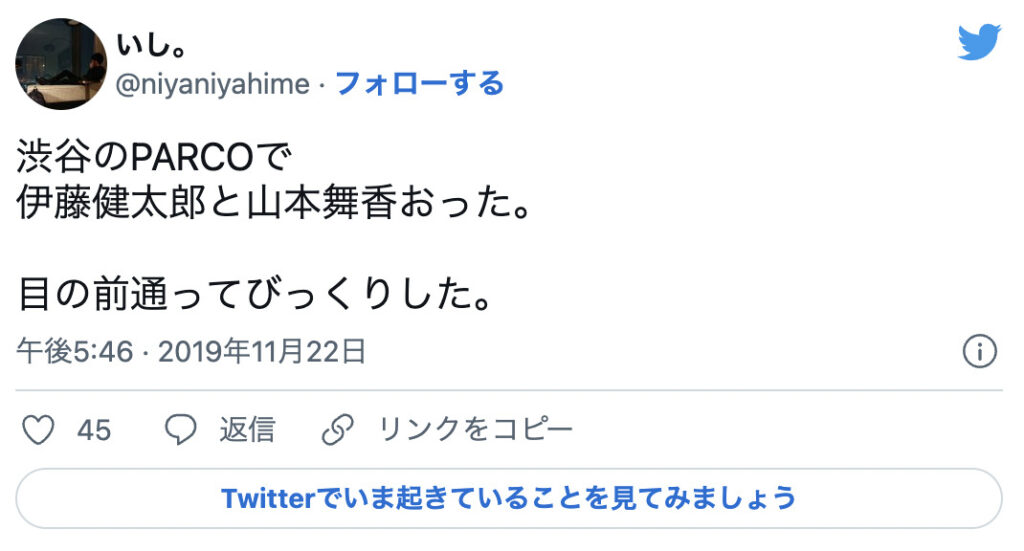Follow the user via フォローする
The width and height of the screenshot is (1024, 551).
tap(419, 84)
